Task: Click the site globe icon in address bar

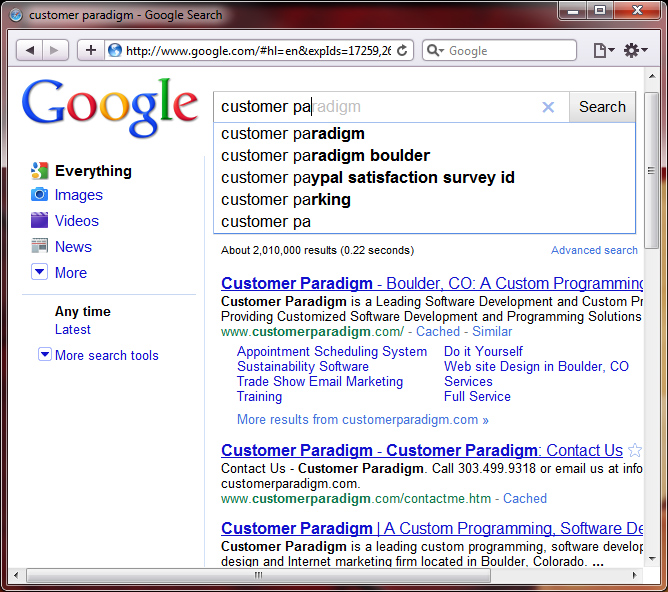Action: pyautogui.click(x=115, y=51)
